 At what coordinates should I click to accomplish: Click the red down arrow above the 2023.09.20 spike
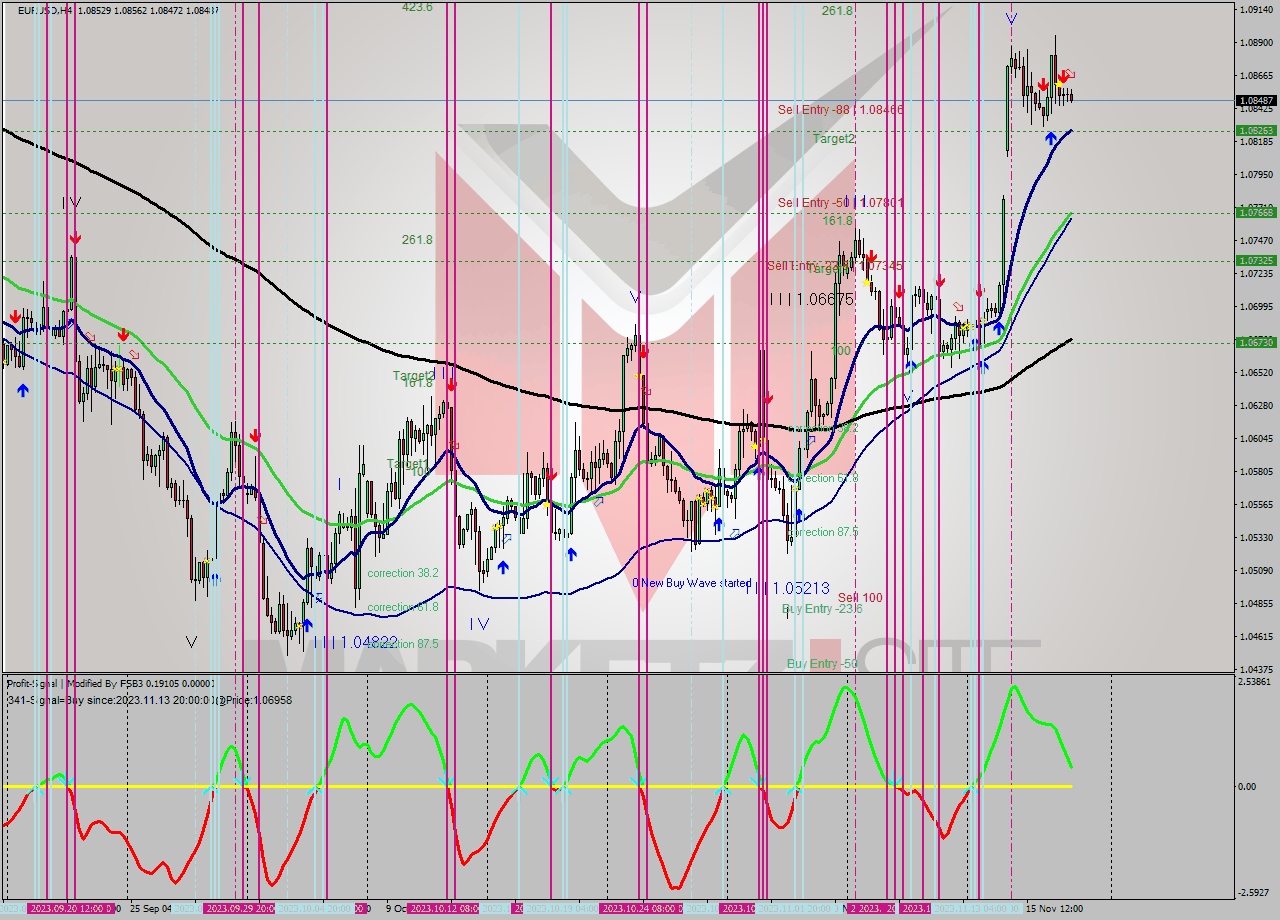point(75,238)
